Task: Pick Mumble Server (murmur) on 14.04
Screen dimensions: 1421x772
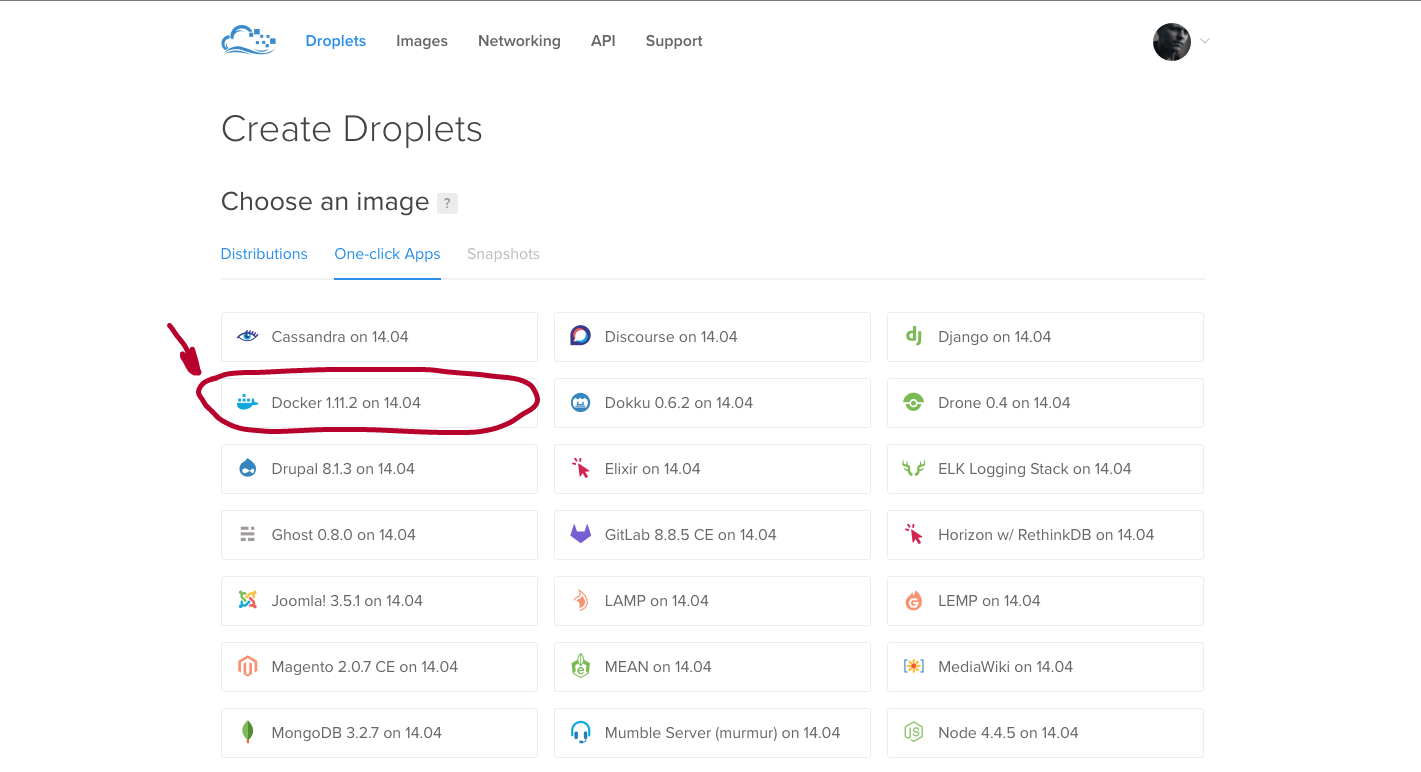Action: coord(712,733)
